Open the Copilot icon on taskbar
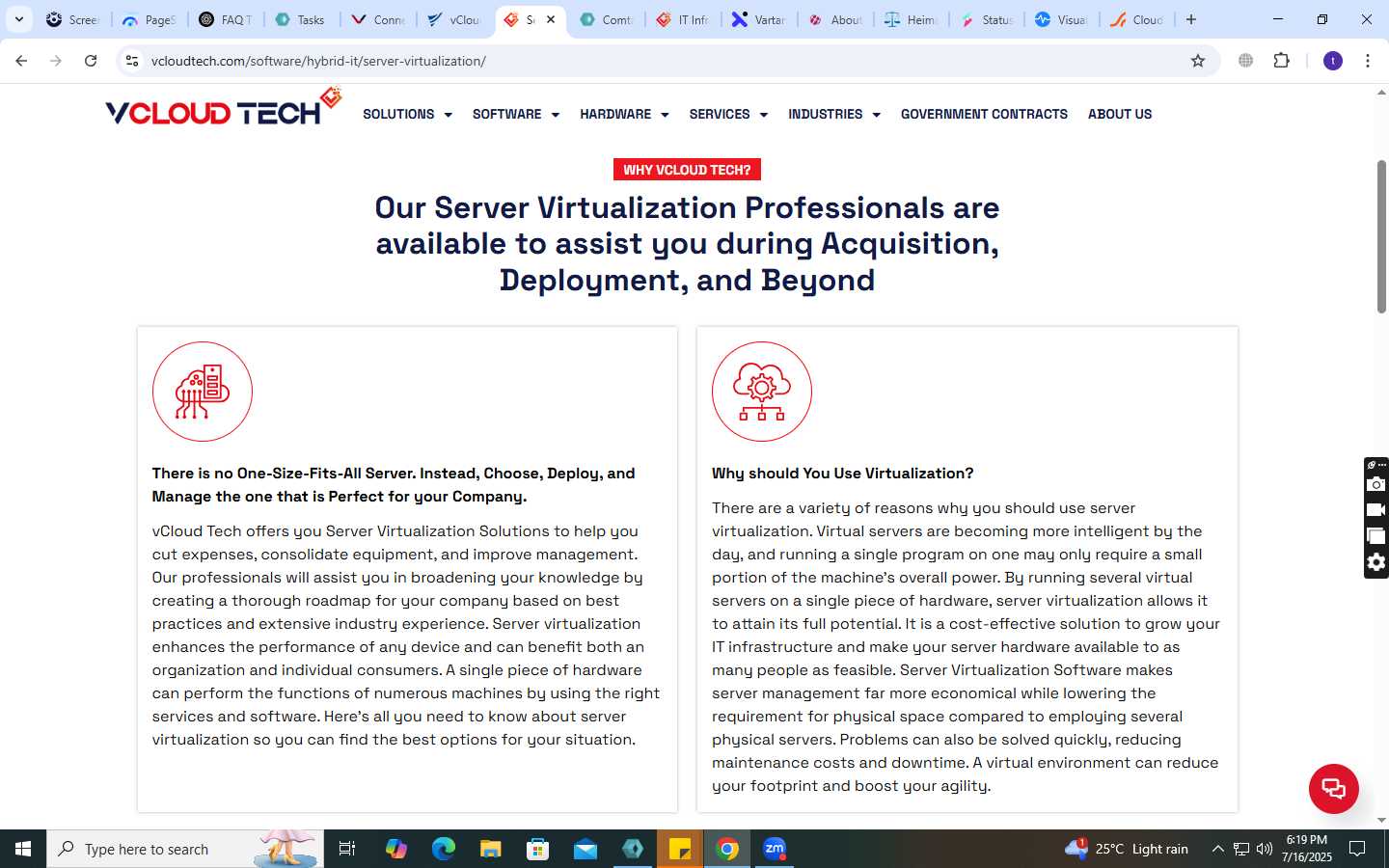 [x=396, y=849]
